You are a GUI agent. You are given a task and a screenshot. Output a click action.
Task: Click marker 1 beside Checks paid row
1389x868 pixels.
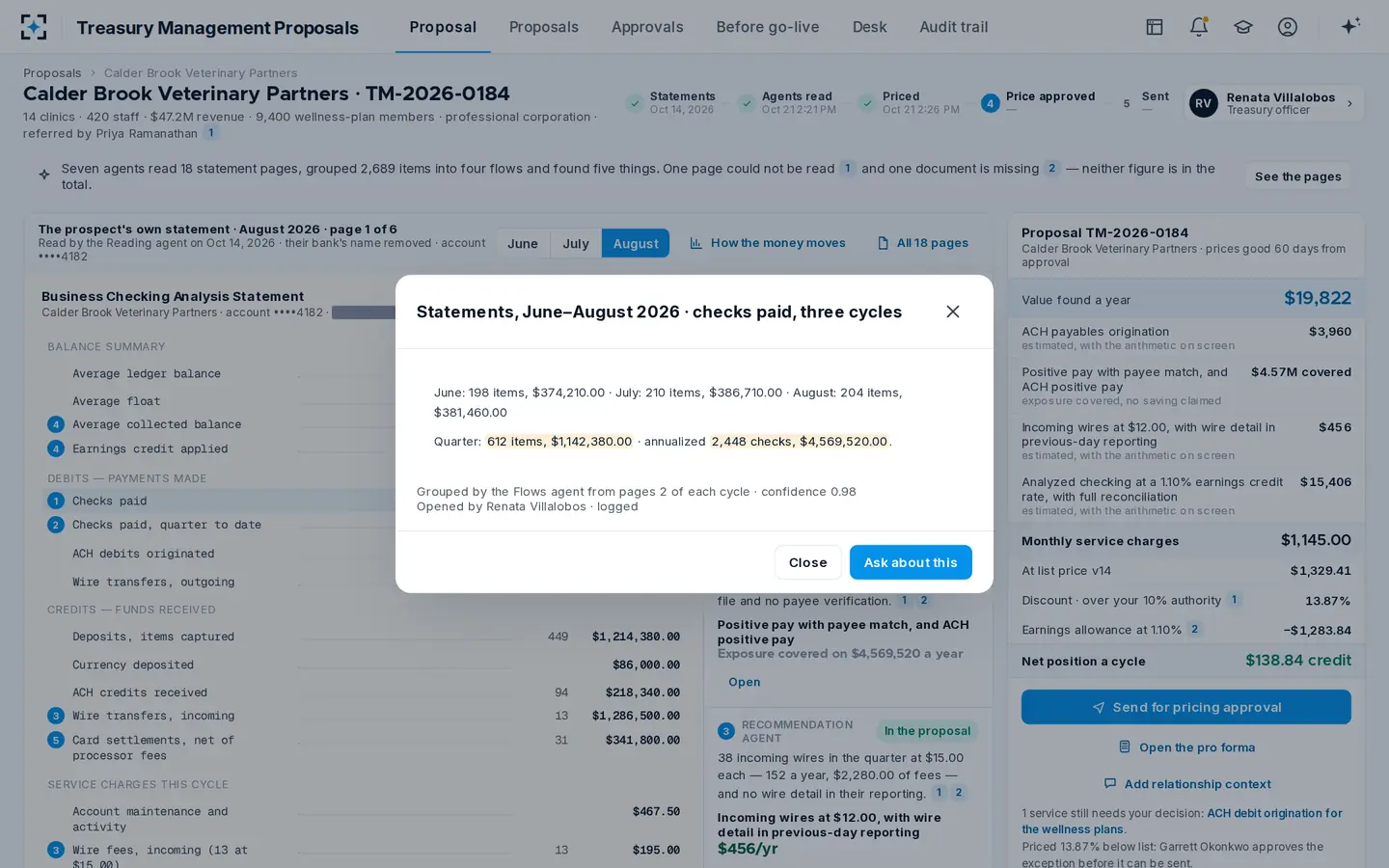coord(56,501)
